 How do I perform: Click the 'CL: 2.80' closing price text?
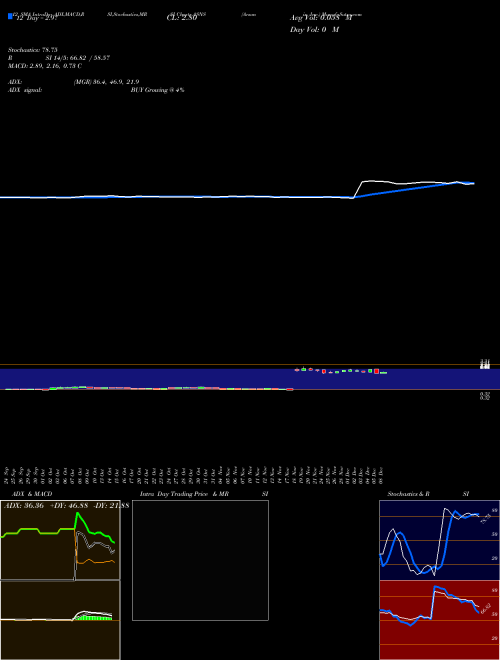point(182,18)
